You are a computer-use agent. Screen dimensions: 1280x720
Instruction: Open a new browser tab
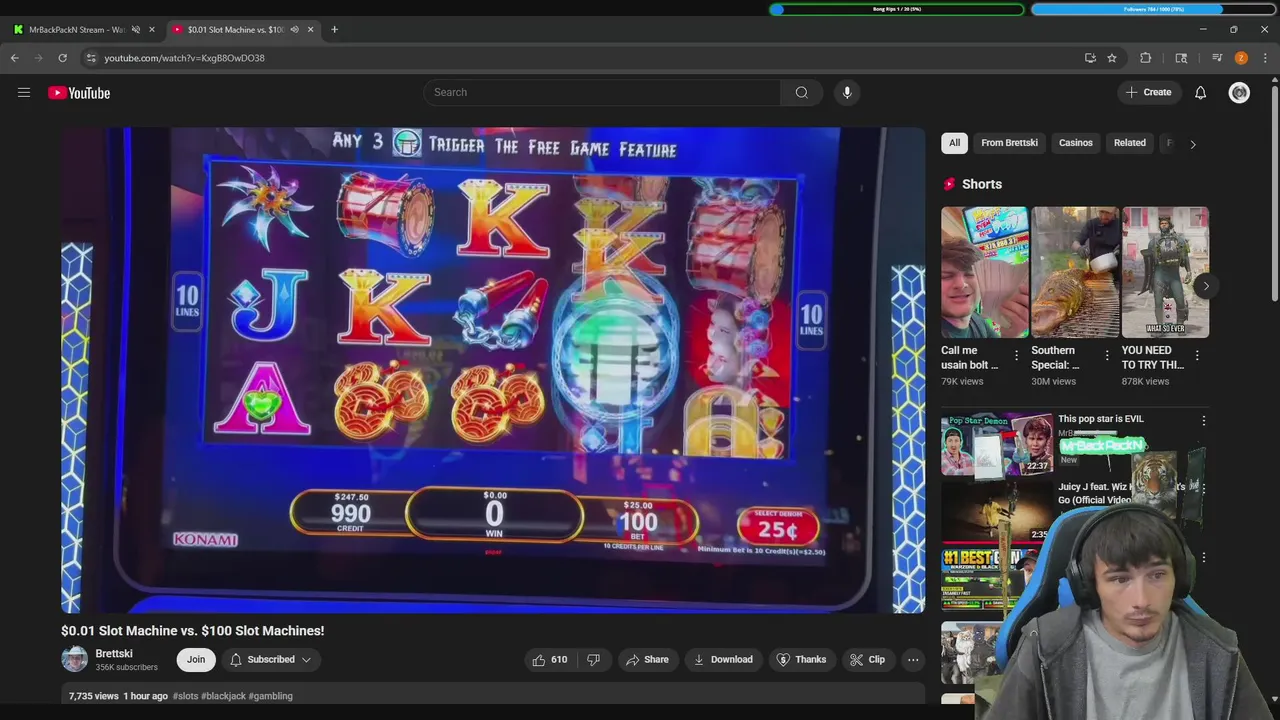click(x=334, y=29)
